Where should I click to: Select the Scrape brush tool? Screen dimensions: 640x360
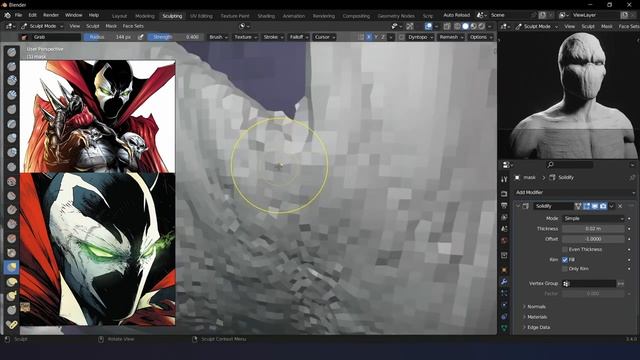pyautogui.click(x=12, y=224)
